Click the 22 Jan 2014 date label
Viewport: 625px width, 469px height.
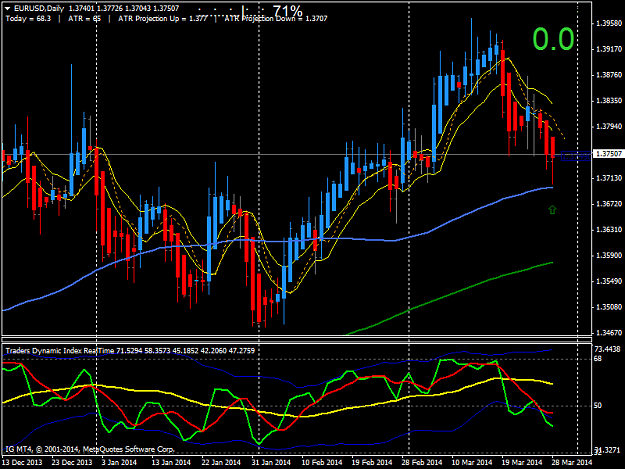[221, 462]
